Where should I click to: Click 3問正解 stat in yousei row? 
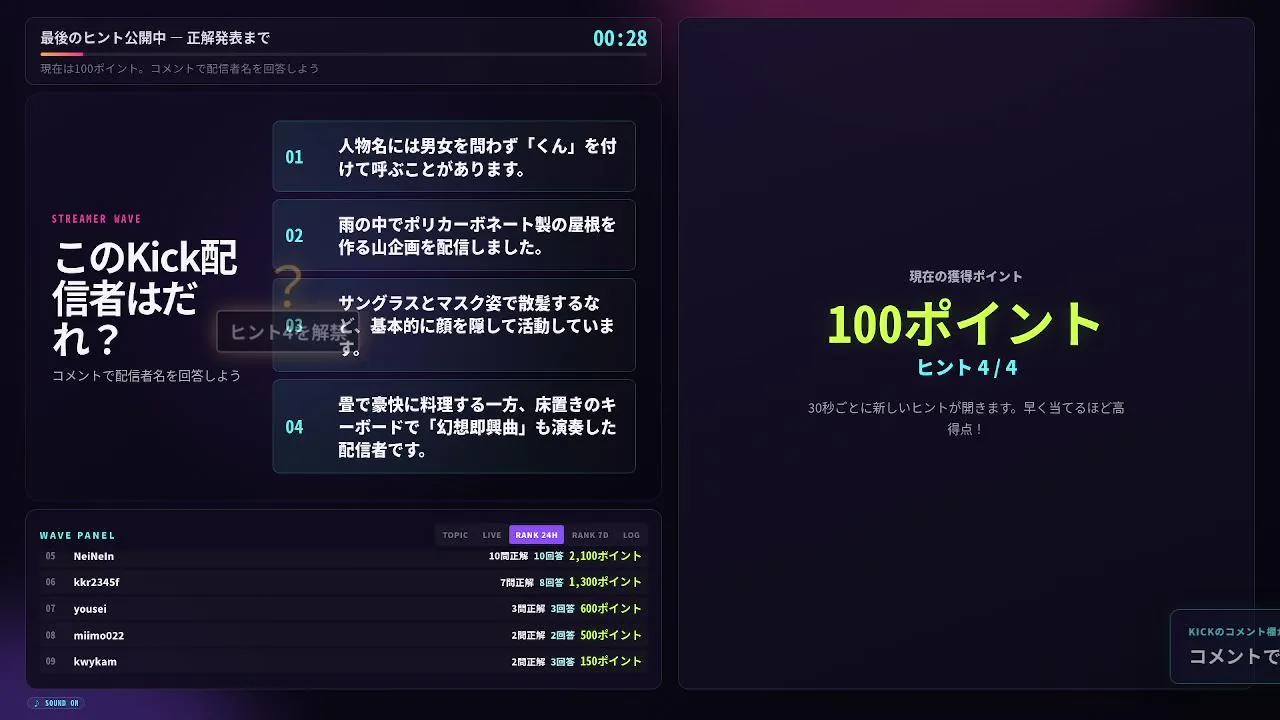(528, 609)
